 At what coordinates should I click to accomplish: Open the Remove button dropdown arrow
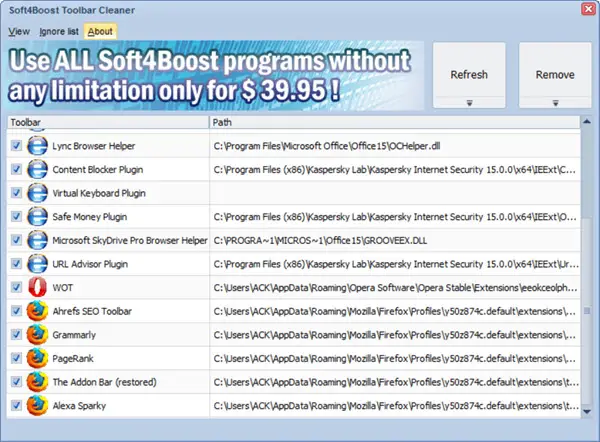[555, 103]
